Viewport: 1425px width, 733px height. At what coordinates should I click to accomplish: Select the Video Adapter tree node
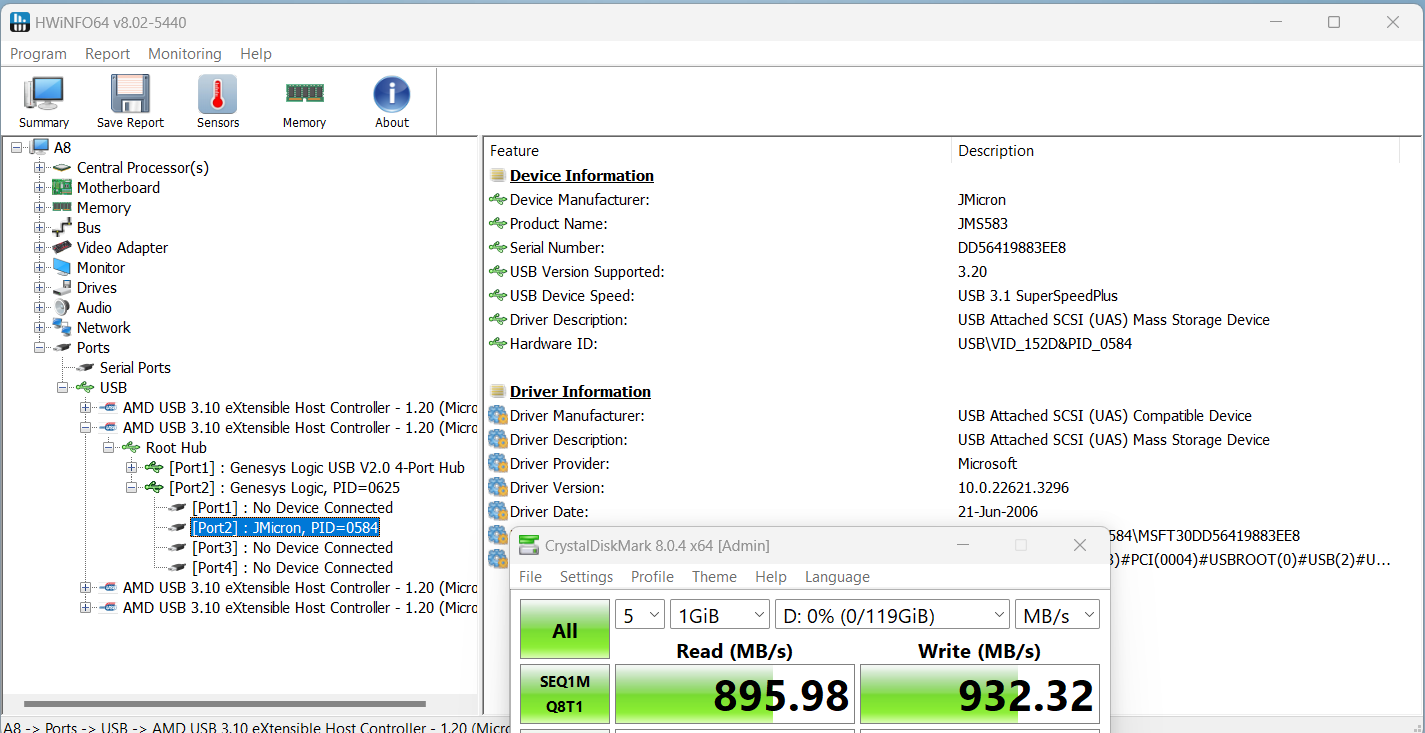tap(122, 248)
